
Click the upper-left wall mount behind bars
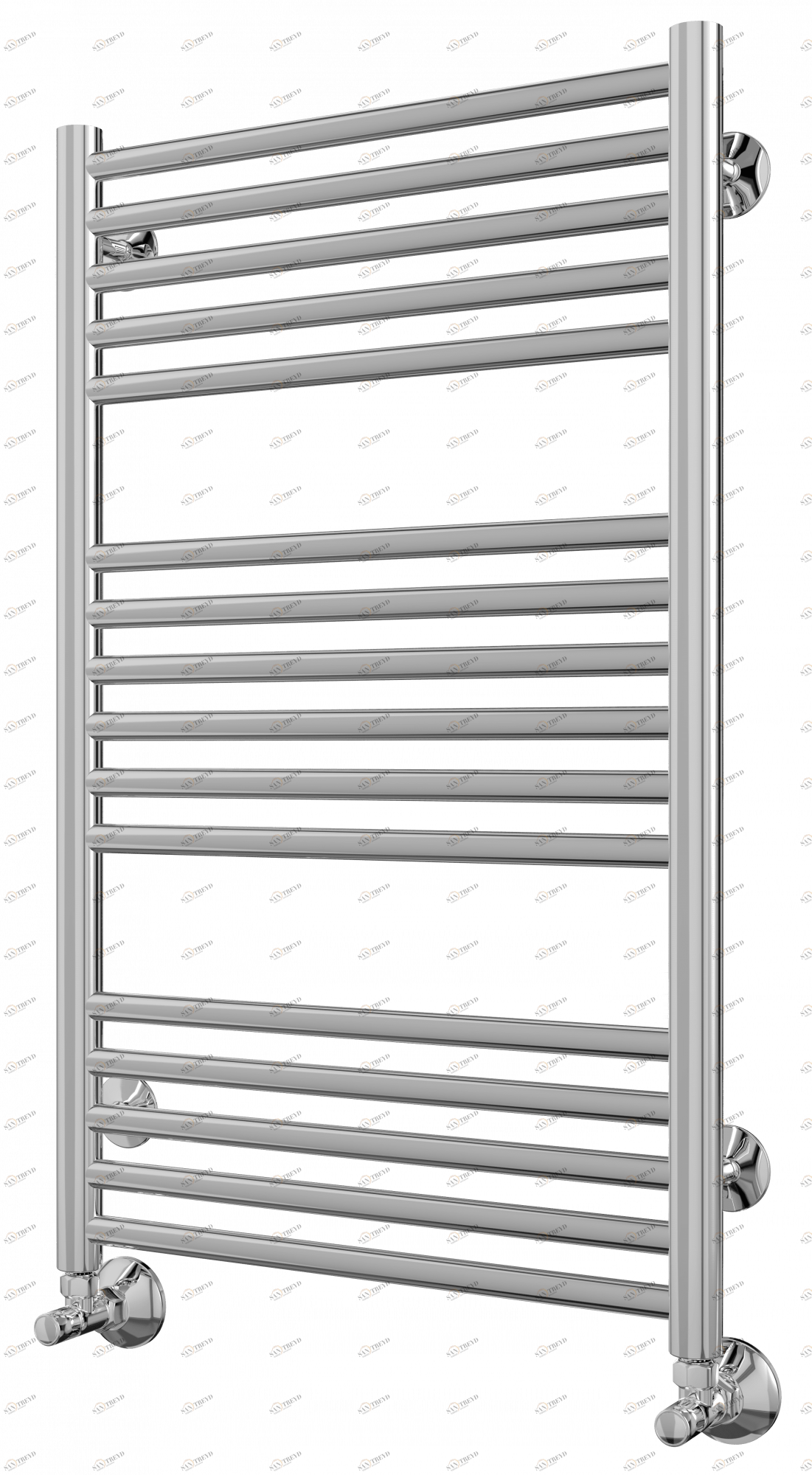click(131, 246)
